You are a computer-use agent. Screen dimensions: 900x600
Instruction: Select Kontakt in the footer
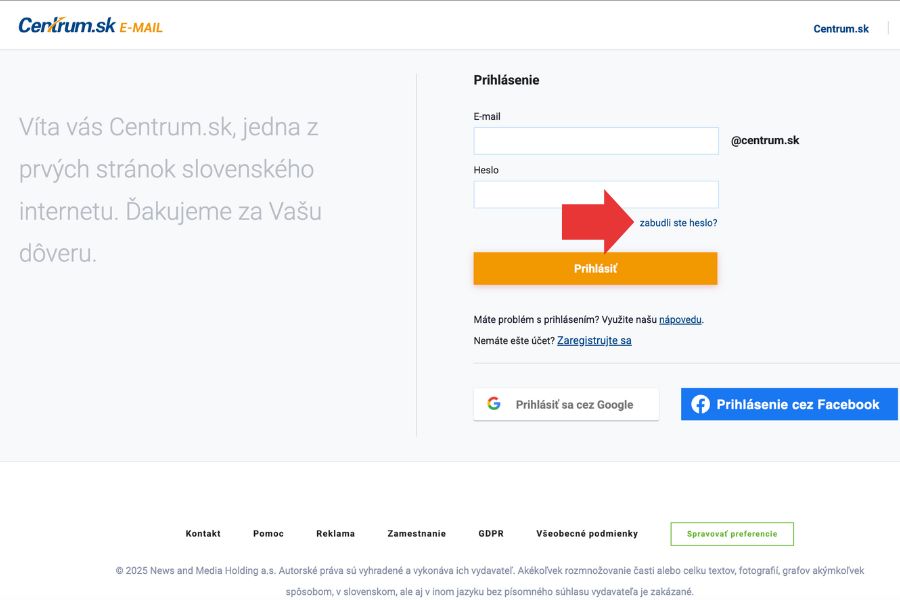203,534
